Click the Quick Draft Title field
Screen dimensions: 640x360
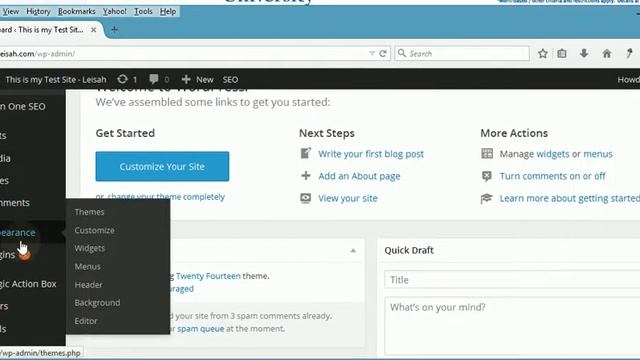[x=512, y=280]
